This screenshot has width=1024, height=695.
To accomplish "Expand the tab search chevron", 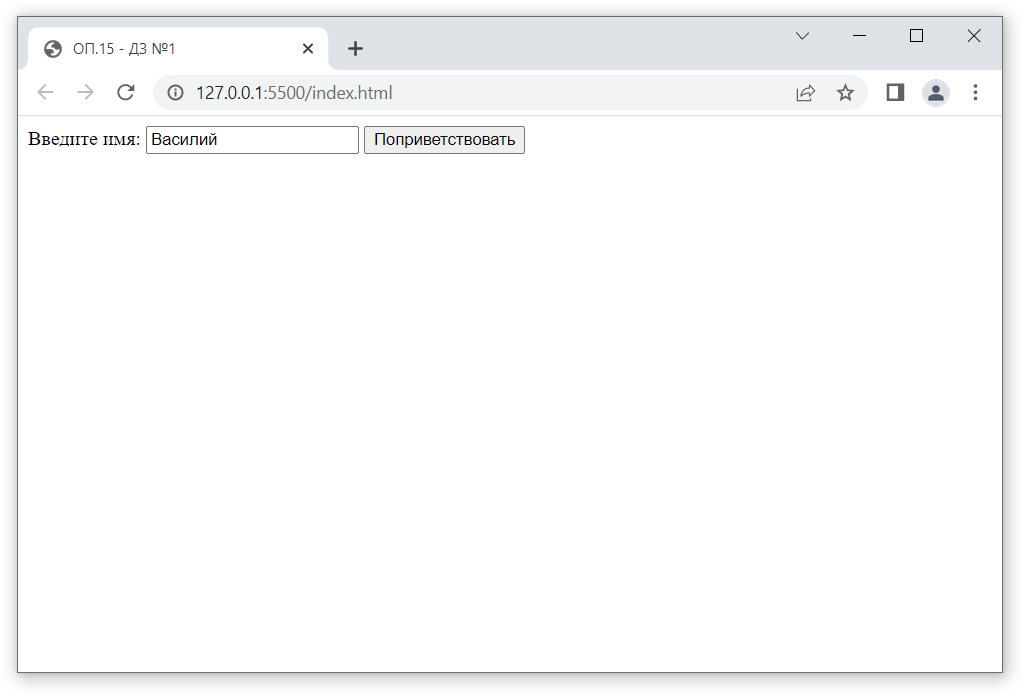I will [x=802, y=36].
